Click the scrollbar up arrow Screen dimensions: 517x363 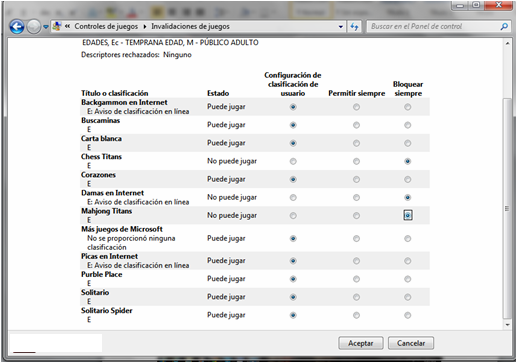point(507,43)
